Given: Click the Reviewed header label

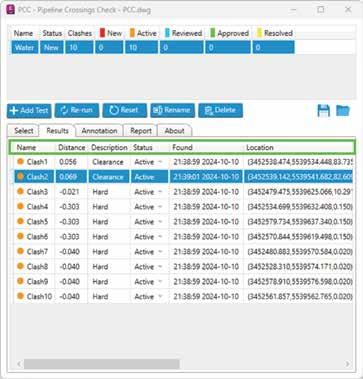Looking at the screenshot, I should click(x=187, y=33).
